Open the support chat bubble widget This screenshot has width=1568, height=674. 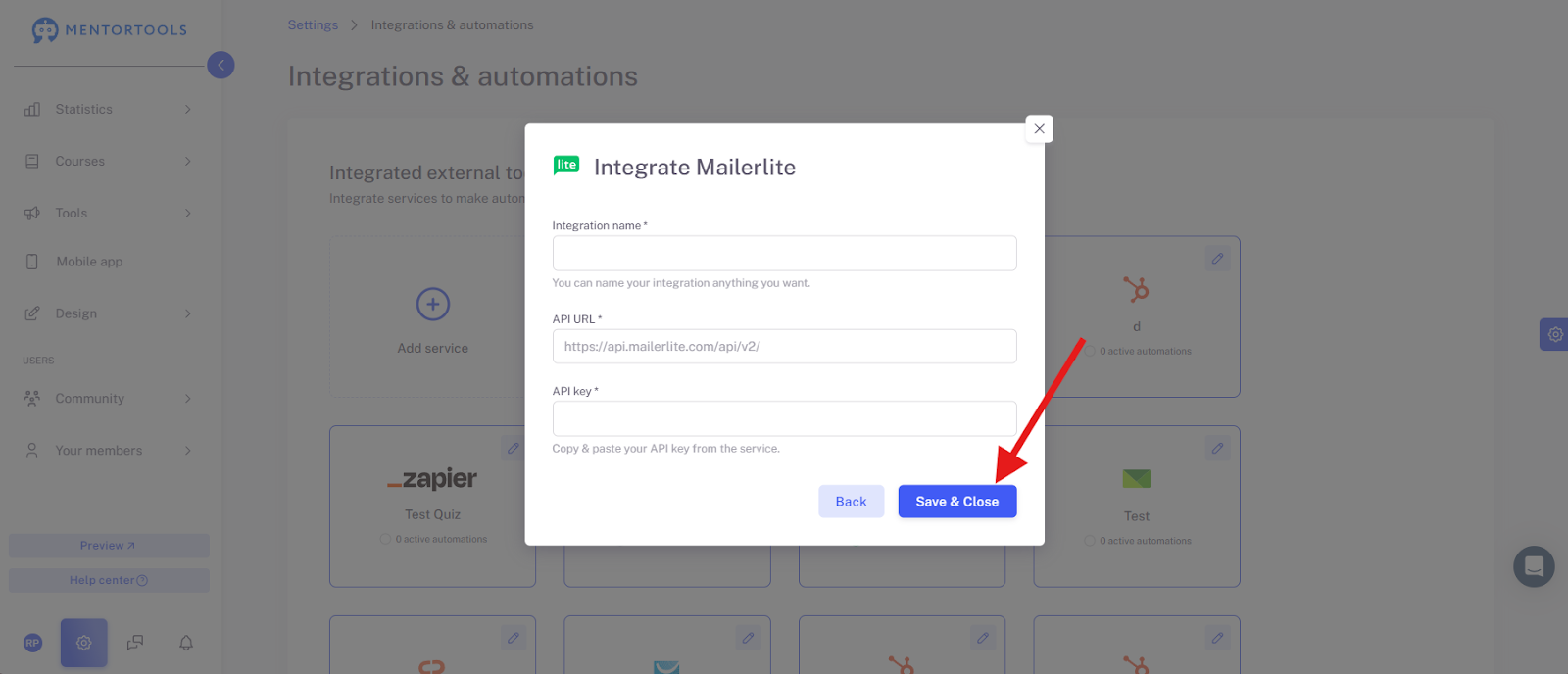tap(1534, 566)
